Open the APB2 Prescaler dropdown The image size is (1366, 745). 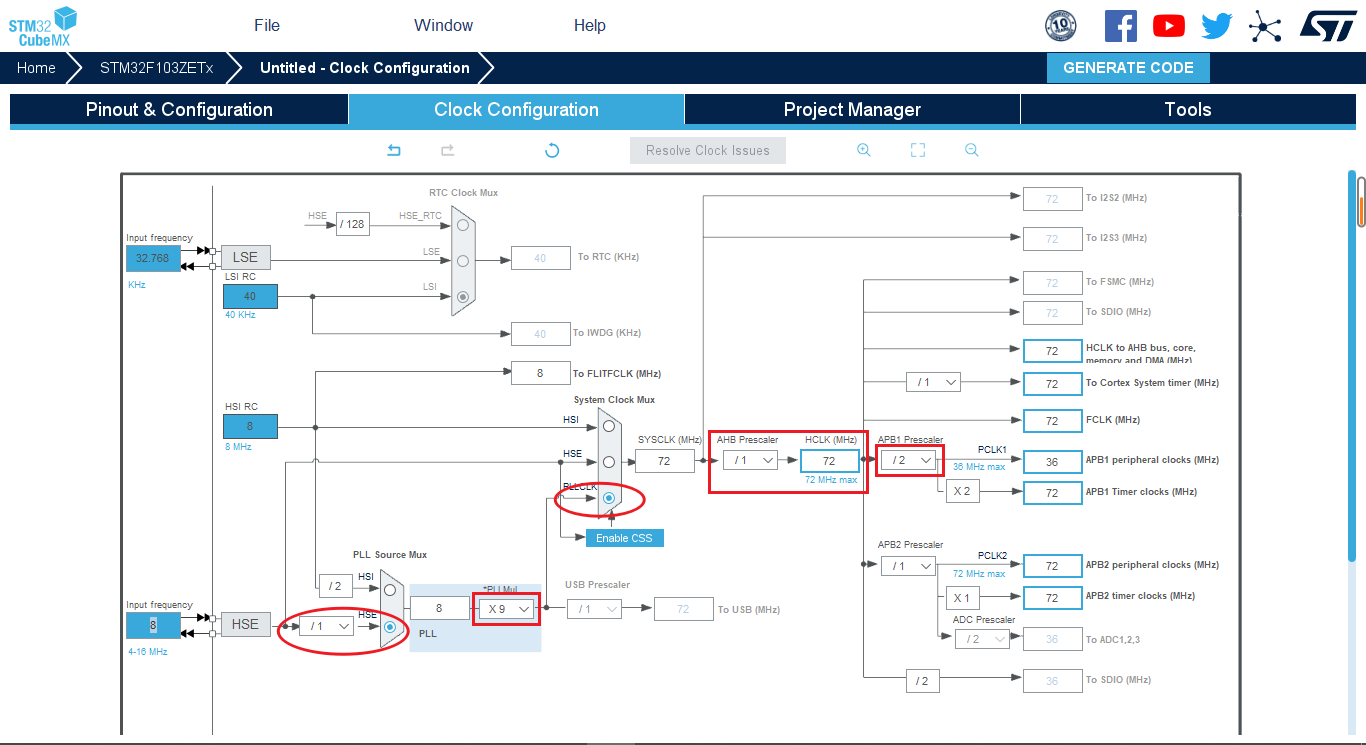[908, 566]
